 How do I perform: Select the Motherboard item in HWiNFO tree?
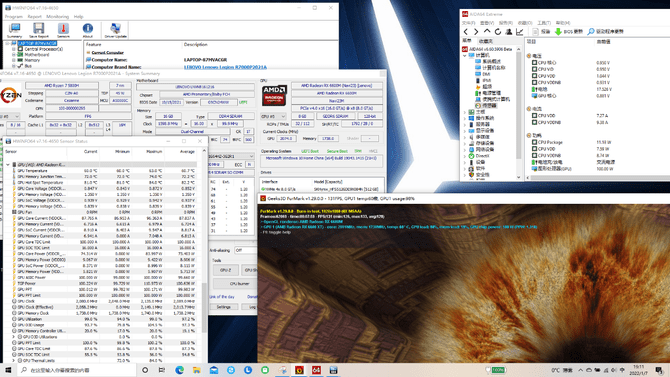tap(37, 55)
